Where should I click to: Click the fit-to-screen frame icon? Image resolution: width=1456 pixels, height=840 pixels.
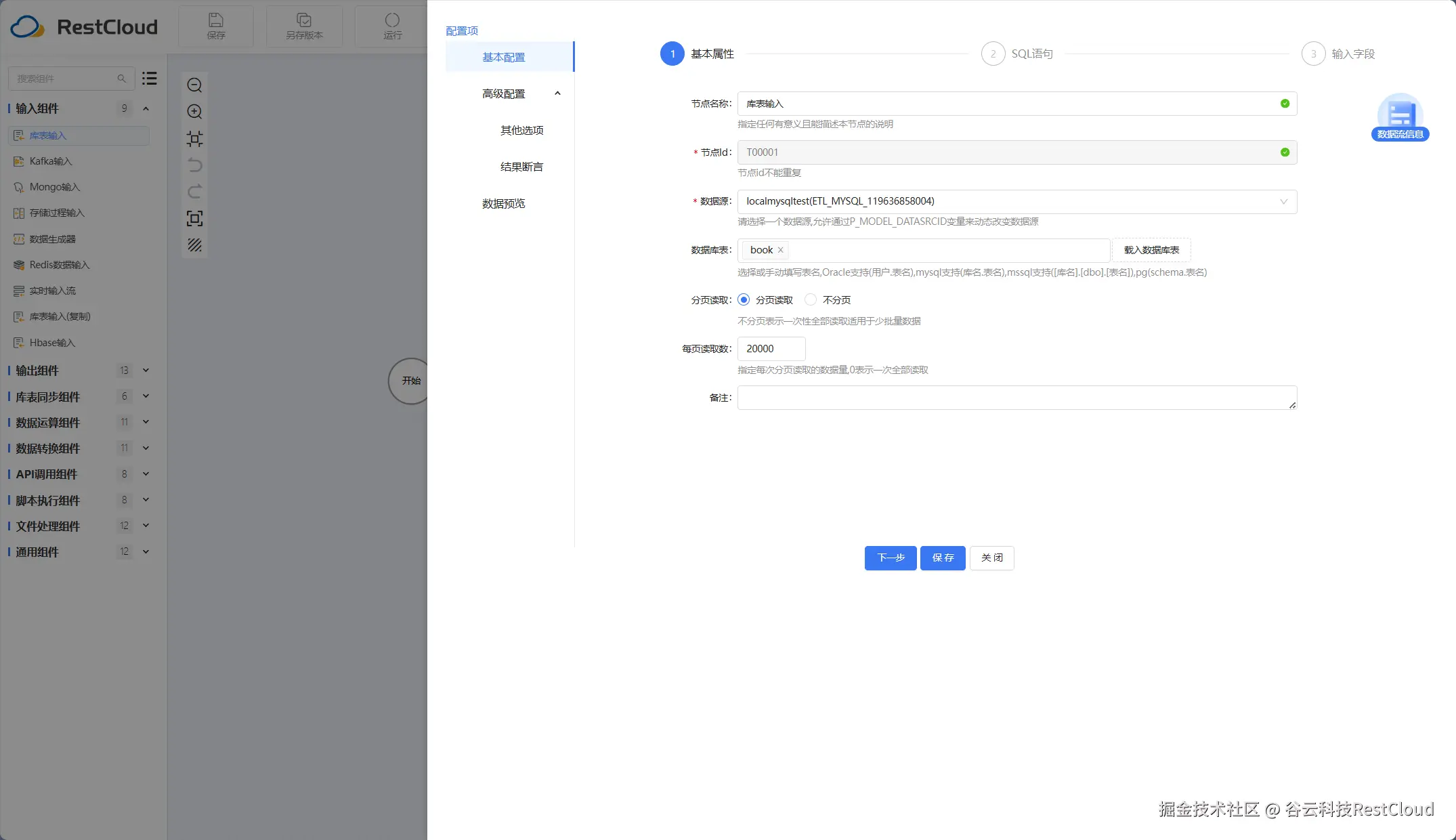pyautogui.click(x=194, y=218)
